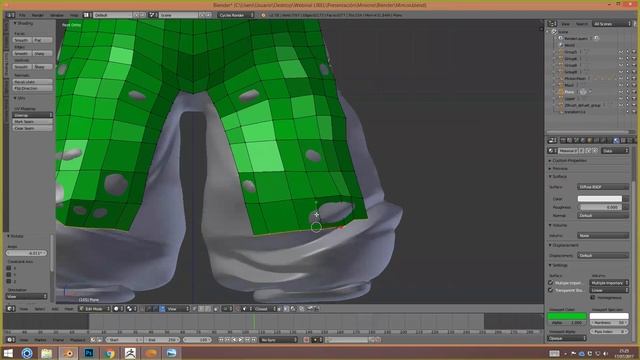
Task: Click the red auto keyframe record button
Action: tap(306, 340)
